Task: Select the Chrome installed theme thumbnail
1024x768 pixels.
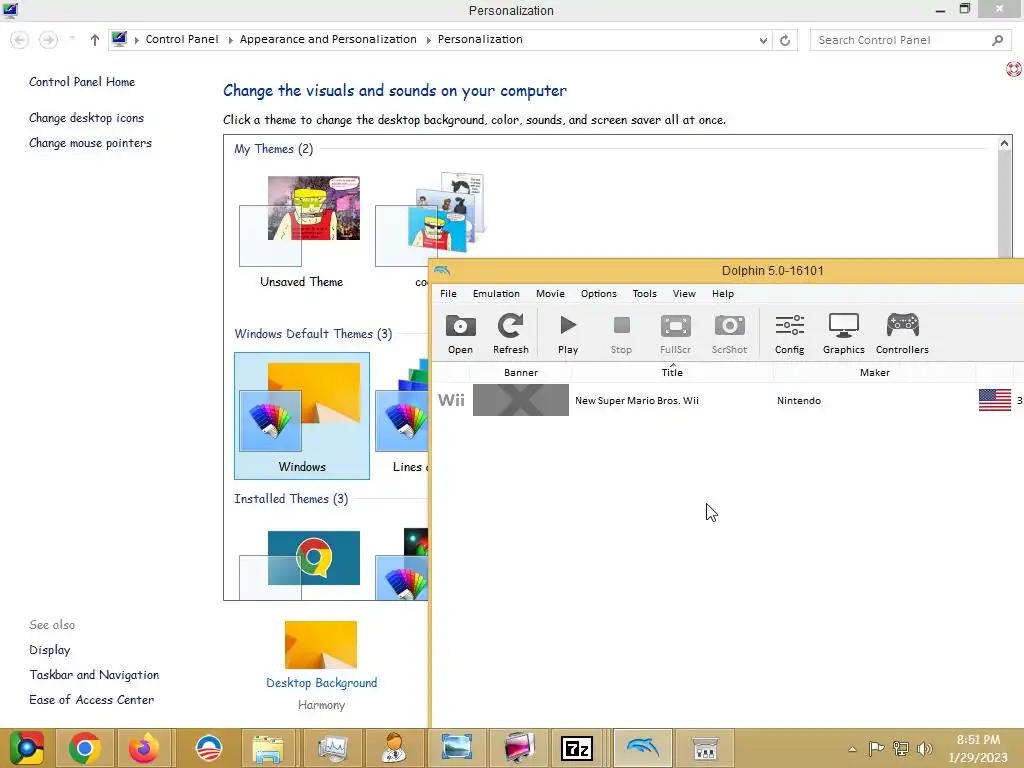Action: pyautogui.click(x=301, y=565)
